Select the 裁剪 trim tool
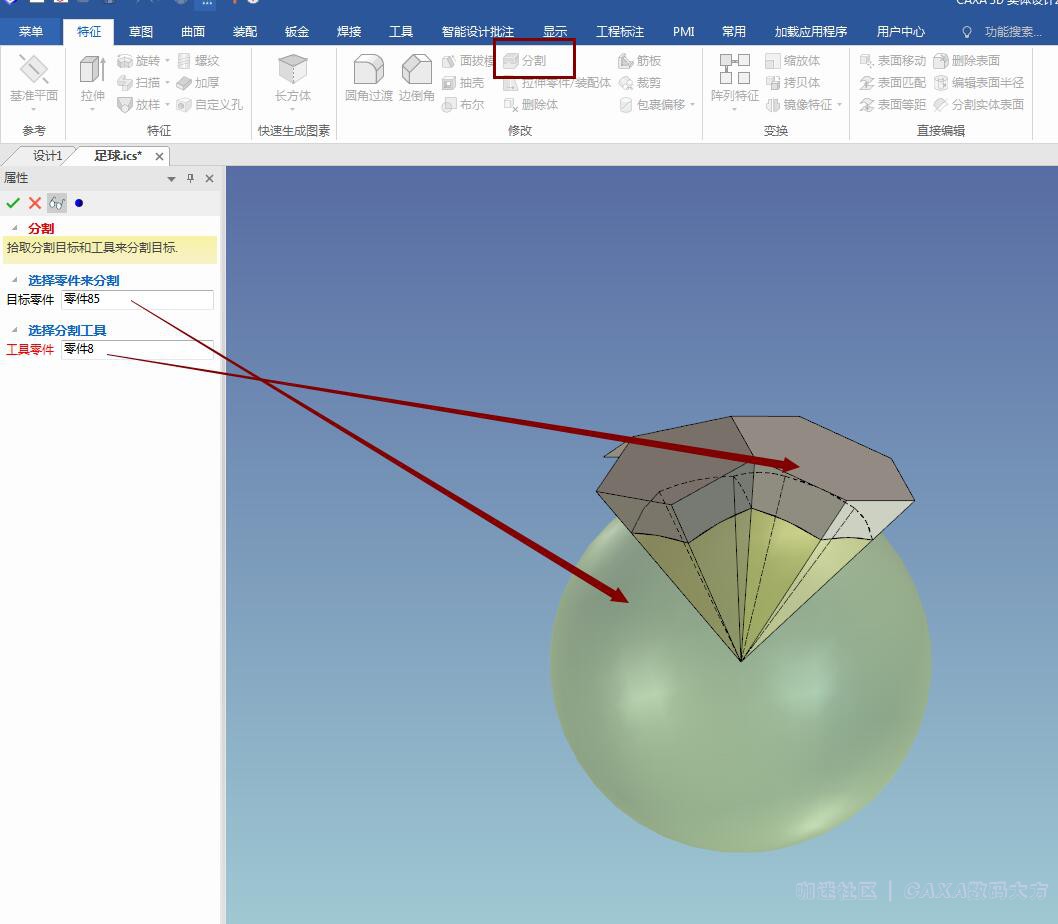The width and height of the screenshot is (1058, 924). click(640, 82)
